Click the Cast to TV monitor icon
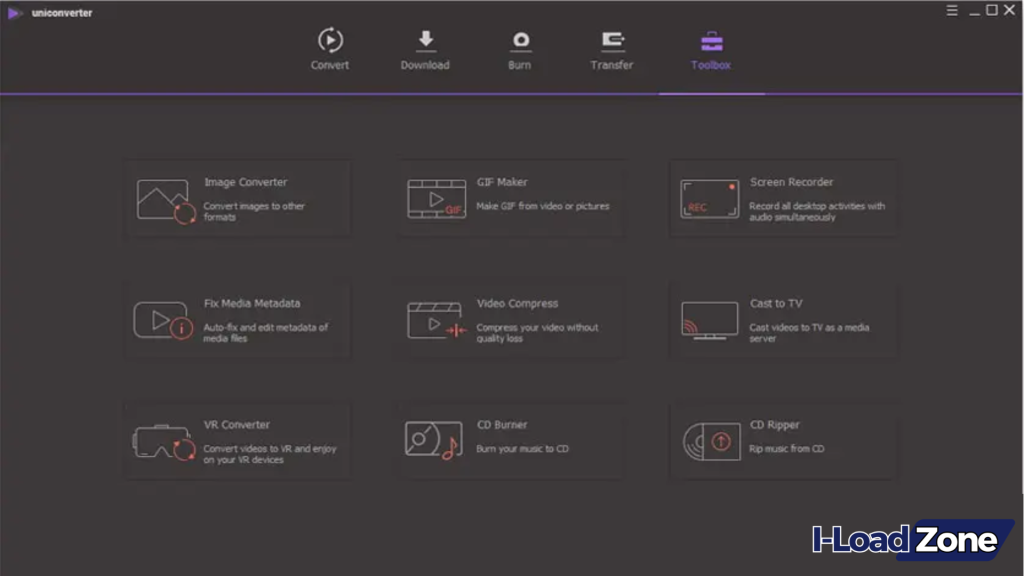 709,320
